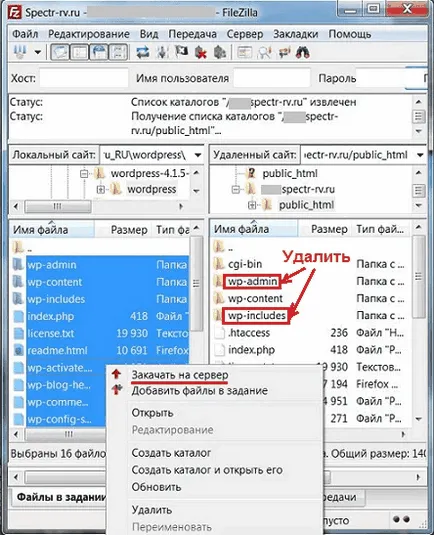The image size is (434, 535).
Task: Select remote cgi-bin folder
Action: pos(245,264)
